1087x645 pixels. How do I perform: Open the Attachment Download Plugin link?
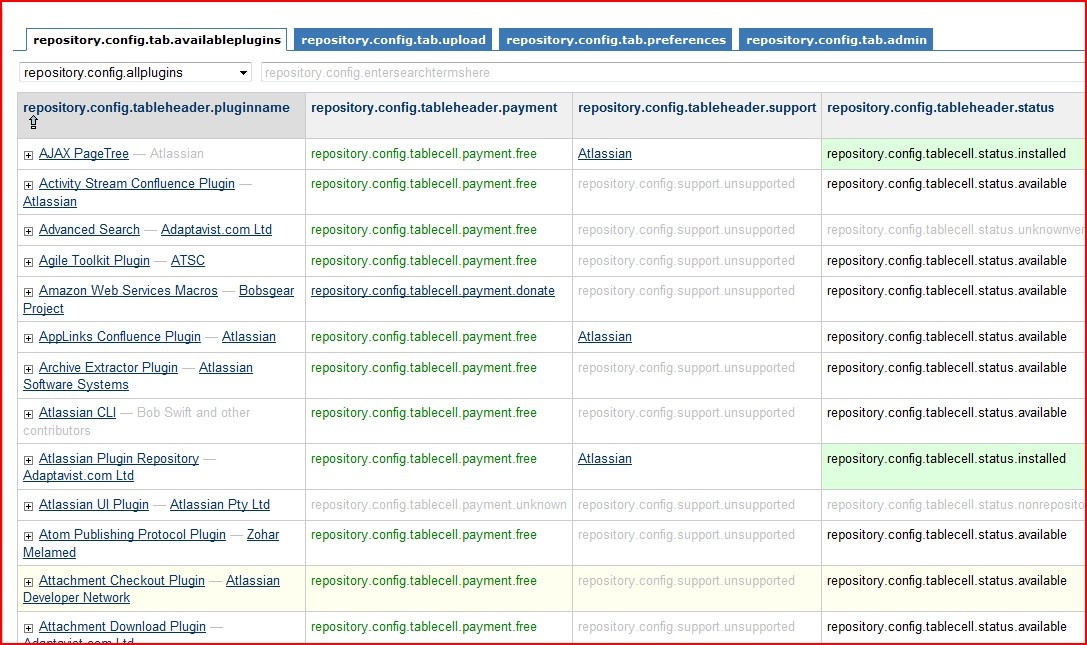pos(122,626)
